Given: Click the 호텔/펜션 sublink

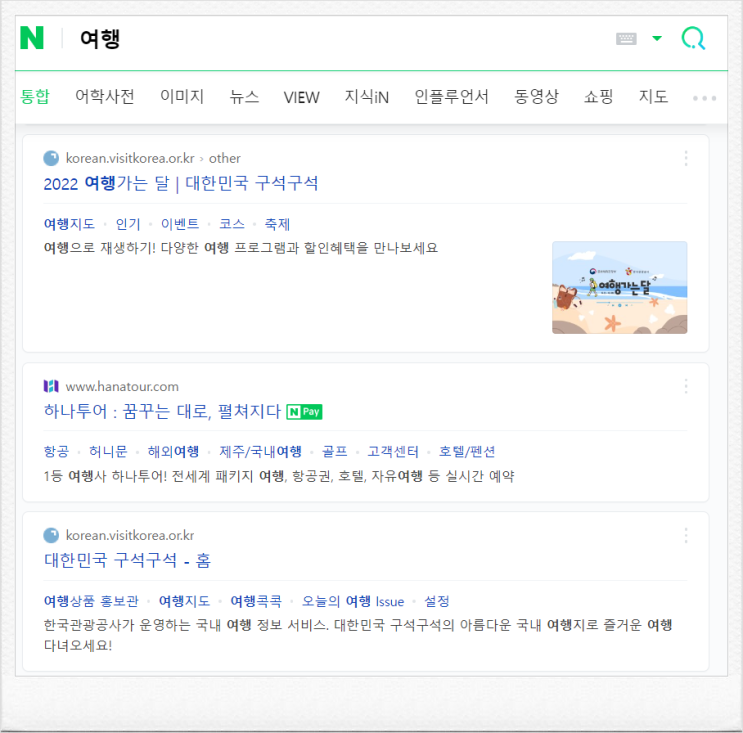Looking at the screenshot, I should coord(467,451).
